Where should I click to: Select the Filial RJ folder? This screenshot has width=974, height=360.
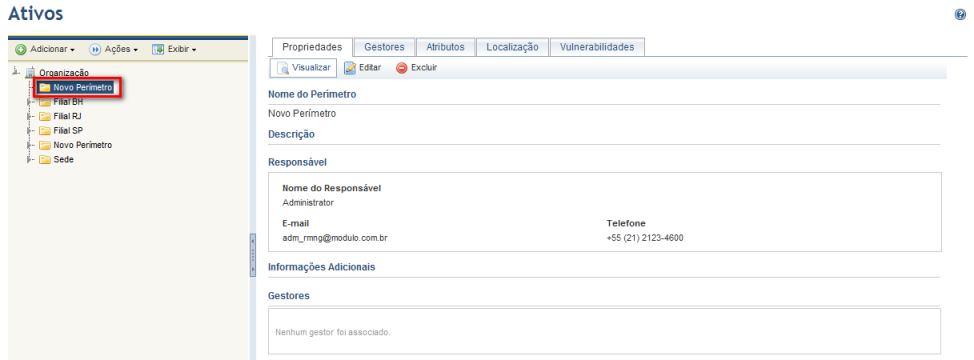67,116
